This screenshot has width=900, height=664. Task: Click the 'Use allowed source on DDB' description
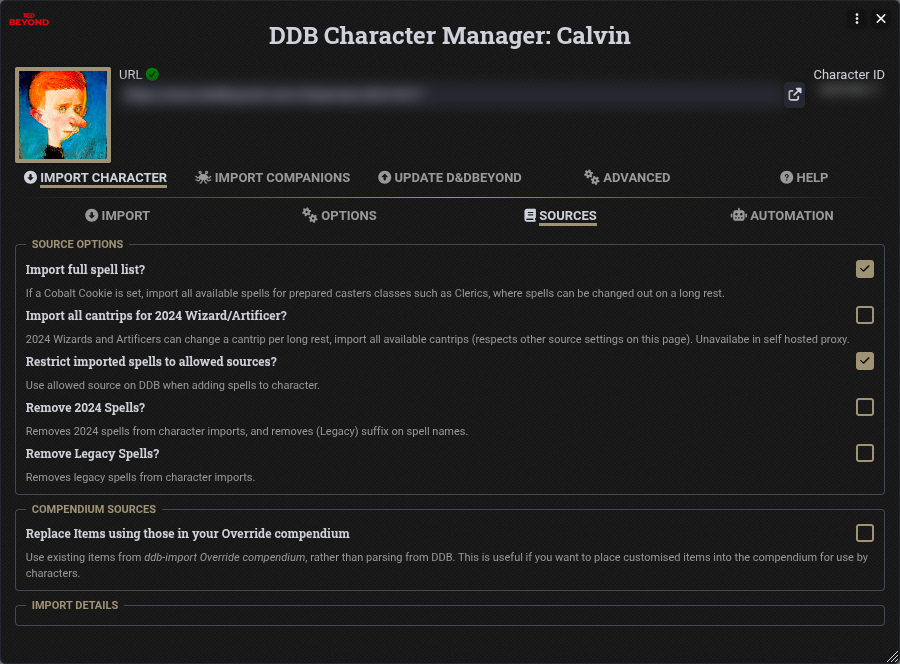172,386
